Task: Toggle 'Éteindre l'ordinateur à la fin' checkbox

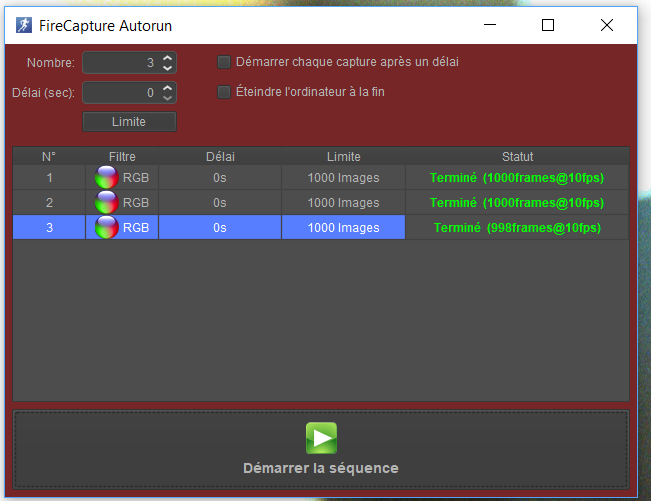Action: click(x=224, y=92)
